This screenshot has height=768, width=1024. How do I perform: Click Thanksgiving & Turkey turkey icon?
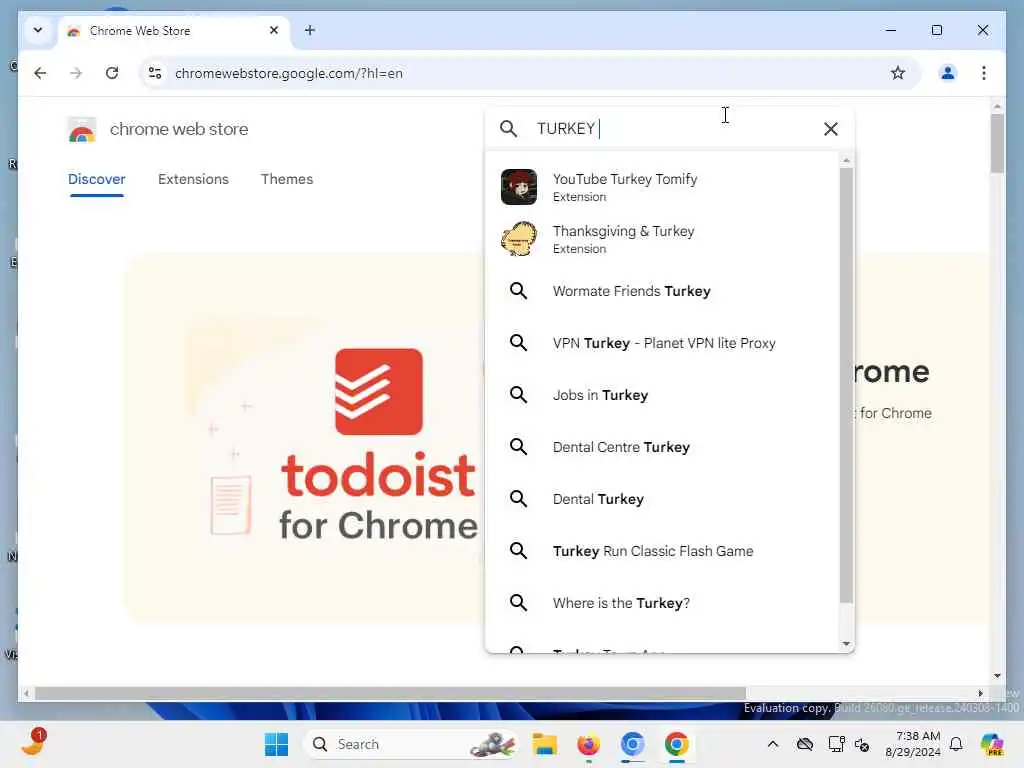tap(519, 239)
